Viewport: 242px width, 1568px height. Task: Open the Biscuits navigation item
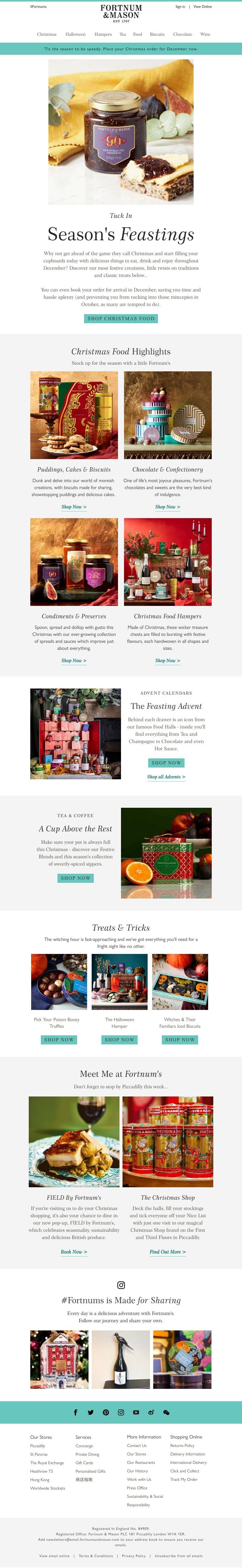[157, 34]
